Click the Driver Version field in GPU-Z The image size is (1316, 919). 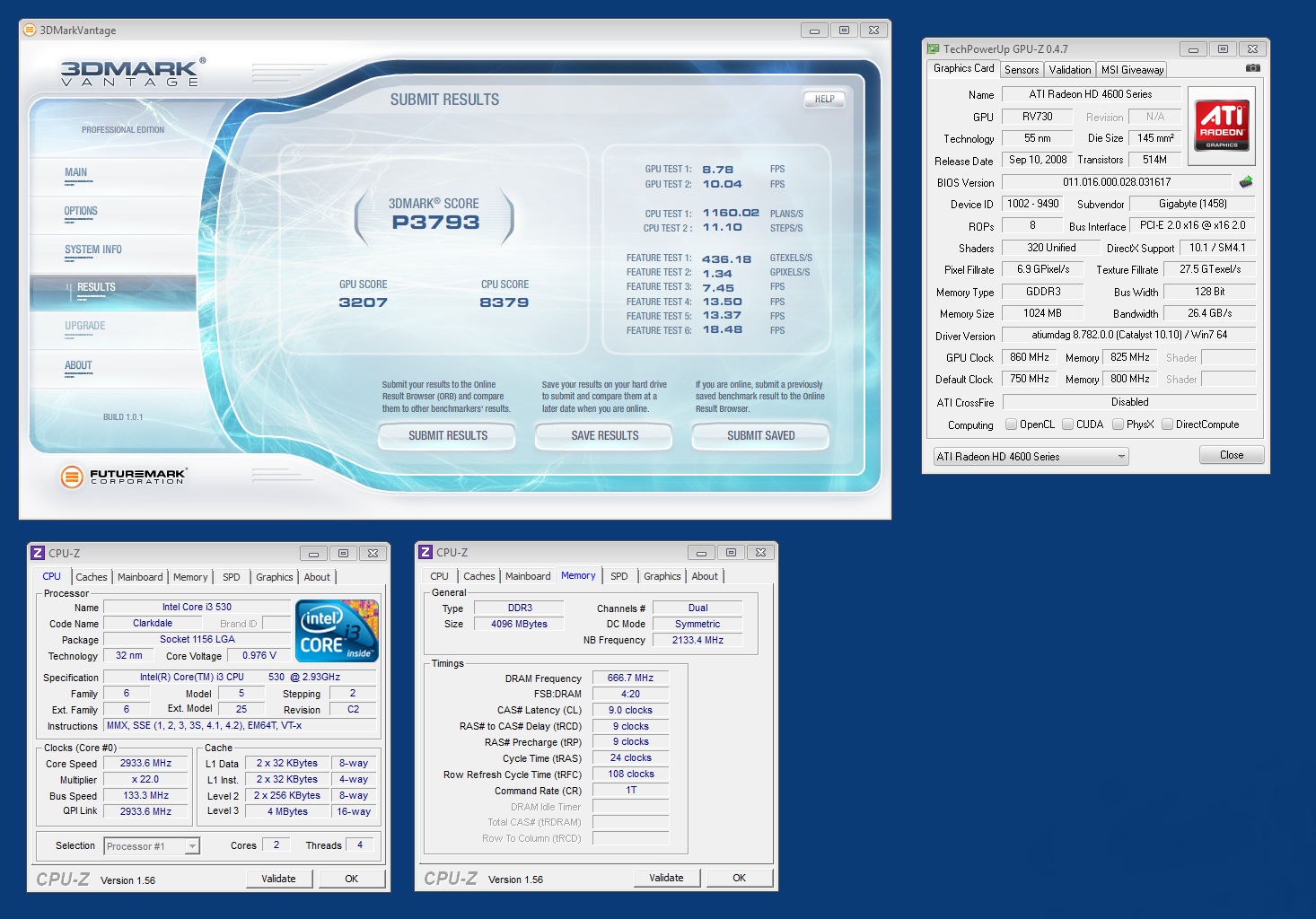(1129, 335)
